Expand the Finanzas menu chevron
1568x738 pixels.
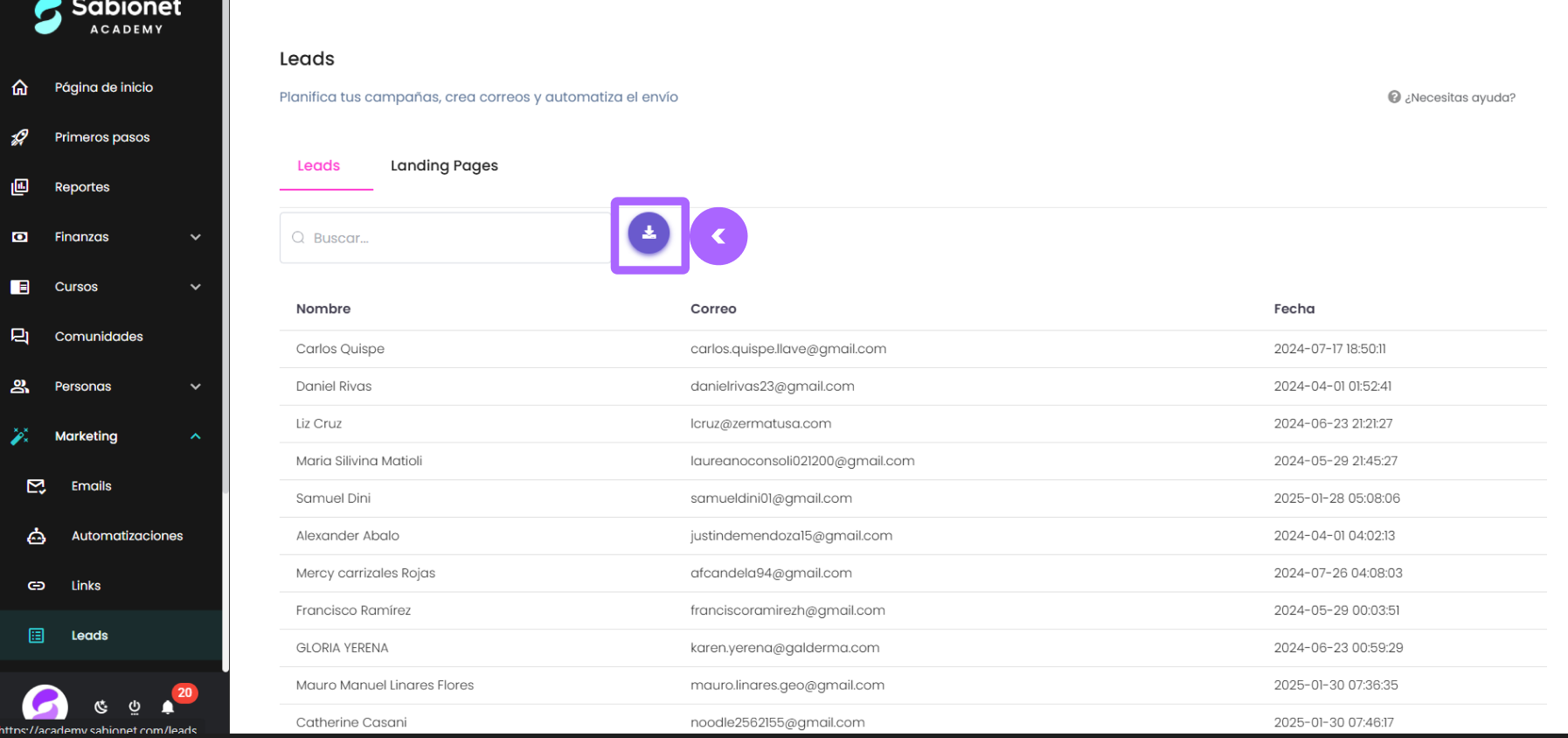[x=196, y=237]
